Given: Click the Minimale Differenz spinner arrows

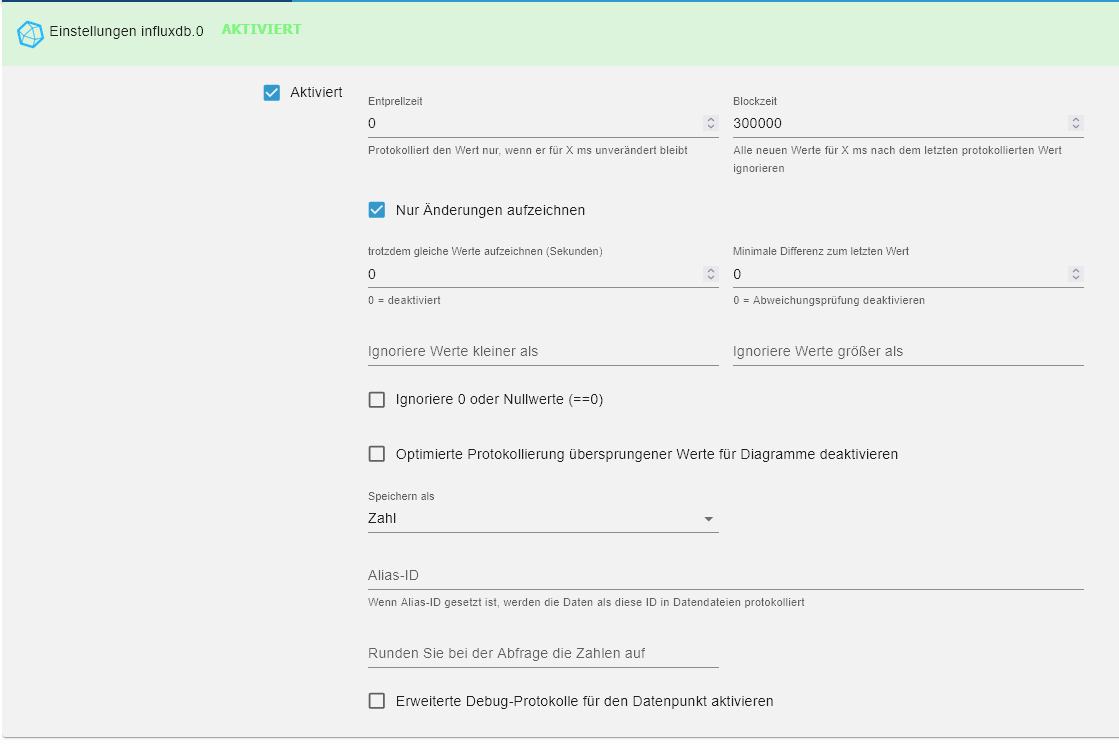Looking at the screenshot, I should [x=1076, y=274].
